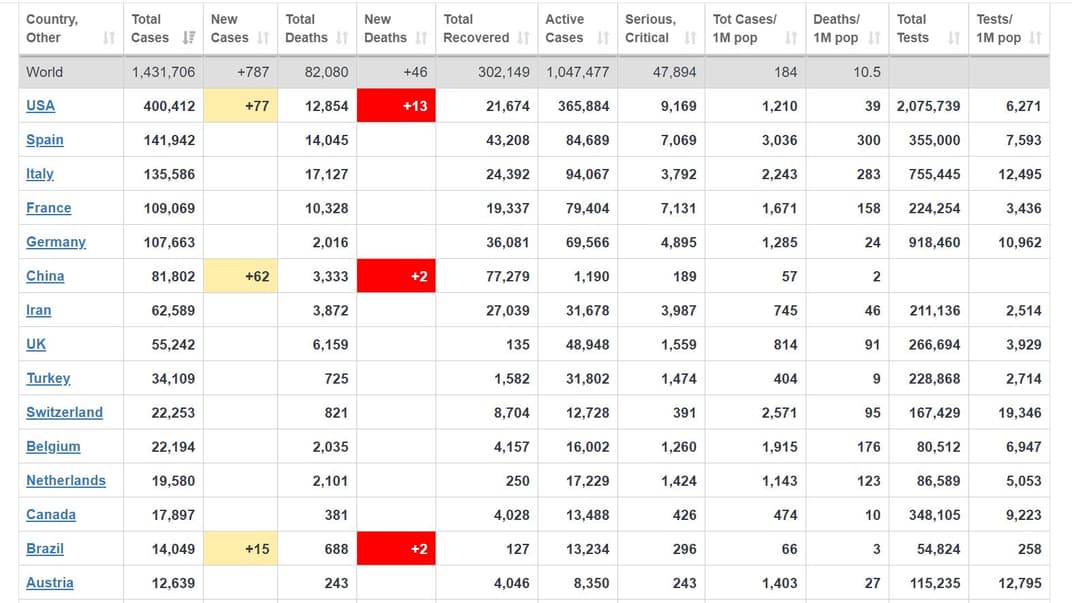Open the Brazil country link
1072x603 pixels.
45,549
